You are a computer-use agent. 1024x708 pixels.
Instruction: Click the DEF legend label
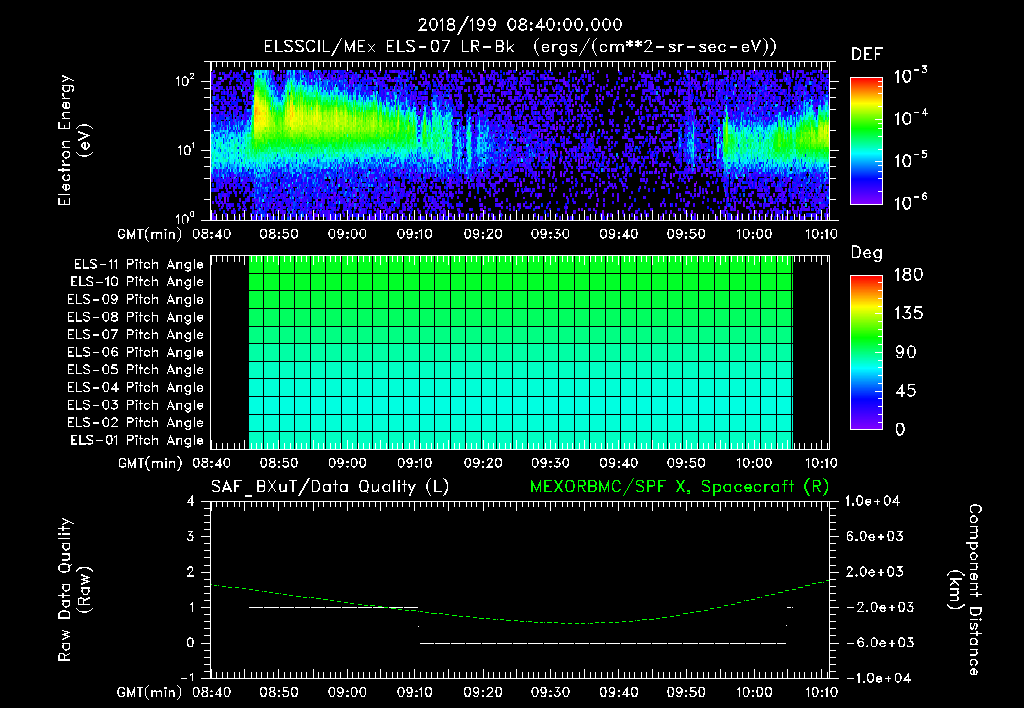867,54
